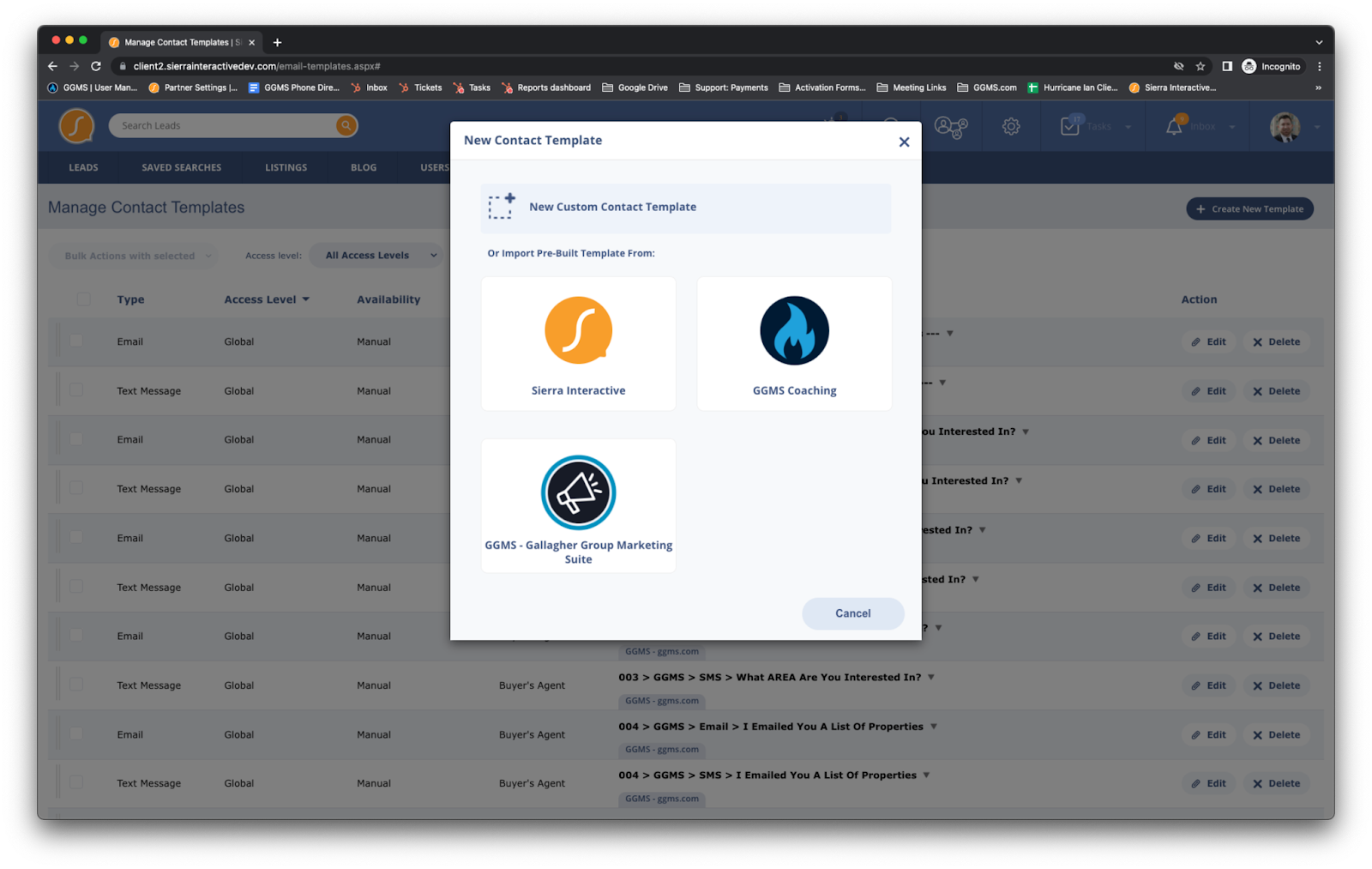Bookmark this page with the star
Image resolution: width=1372 pixels, height=869 pixels.
tap(1200, 66)
